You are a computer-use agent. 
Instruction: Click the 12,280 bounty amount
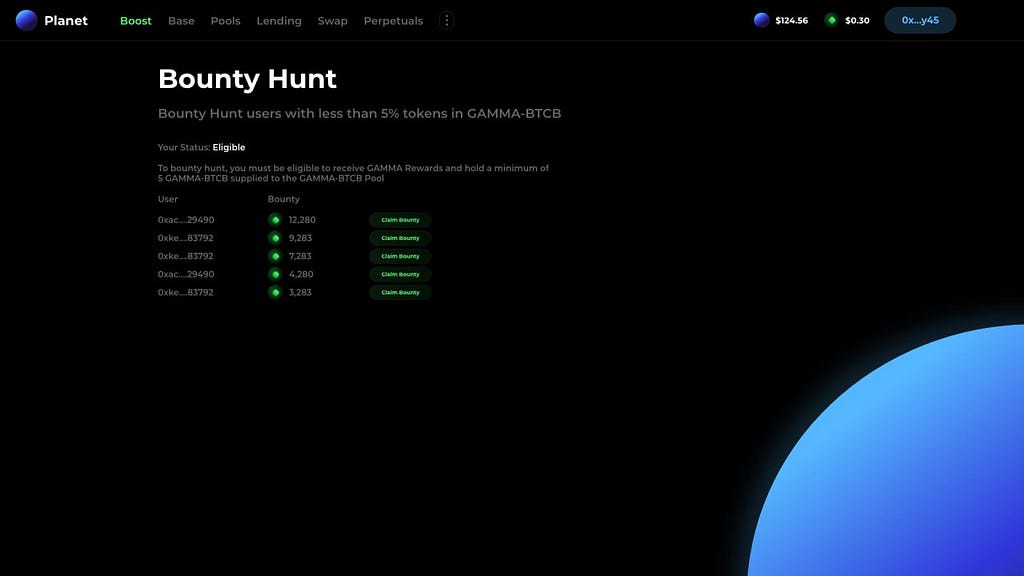[x=302, y=220]
